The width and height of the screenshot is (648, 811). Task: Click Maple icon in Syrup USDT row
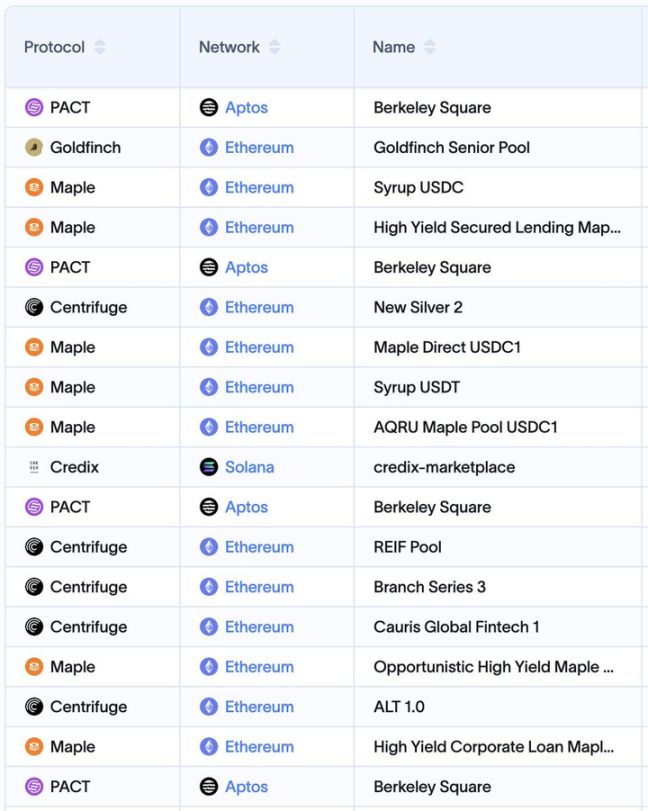34,387
